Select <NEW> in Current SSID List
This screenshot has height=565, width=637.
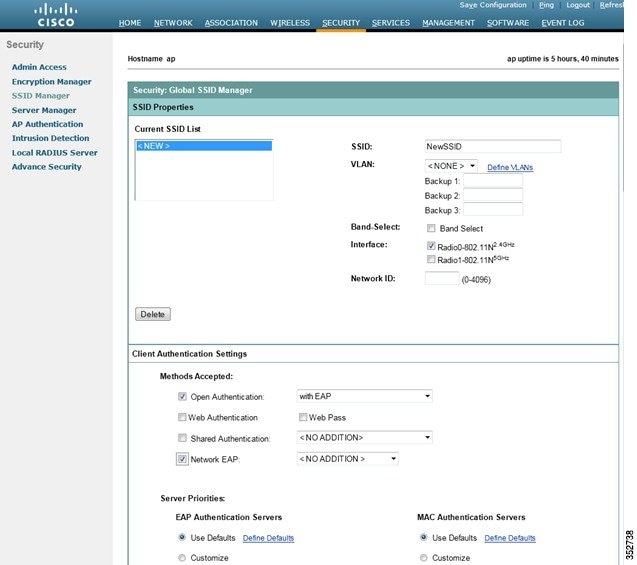(x=204, y=146)
